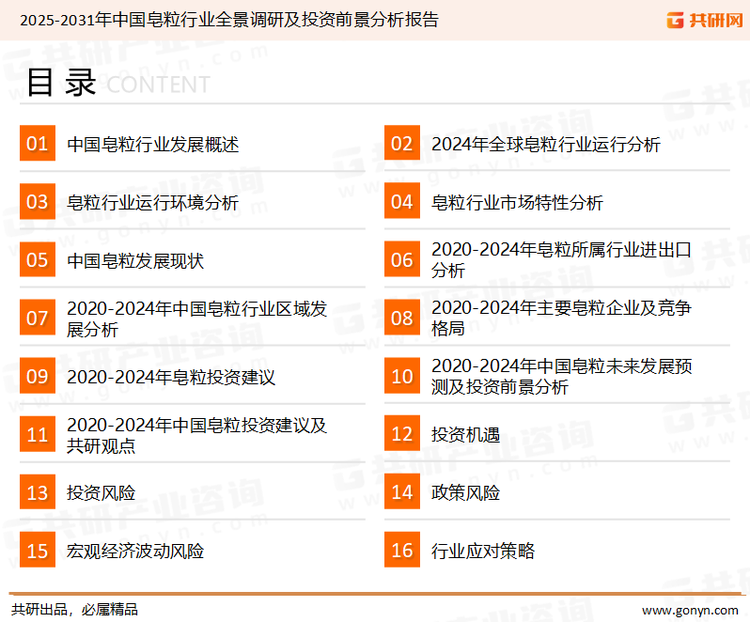The height and width of the screenshot is (622, 750).
Task: Open chapter 中国皂粒投资建议及共研观点
Action: pos(197,435)
